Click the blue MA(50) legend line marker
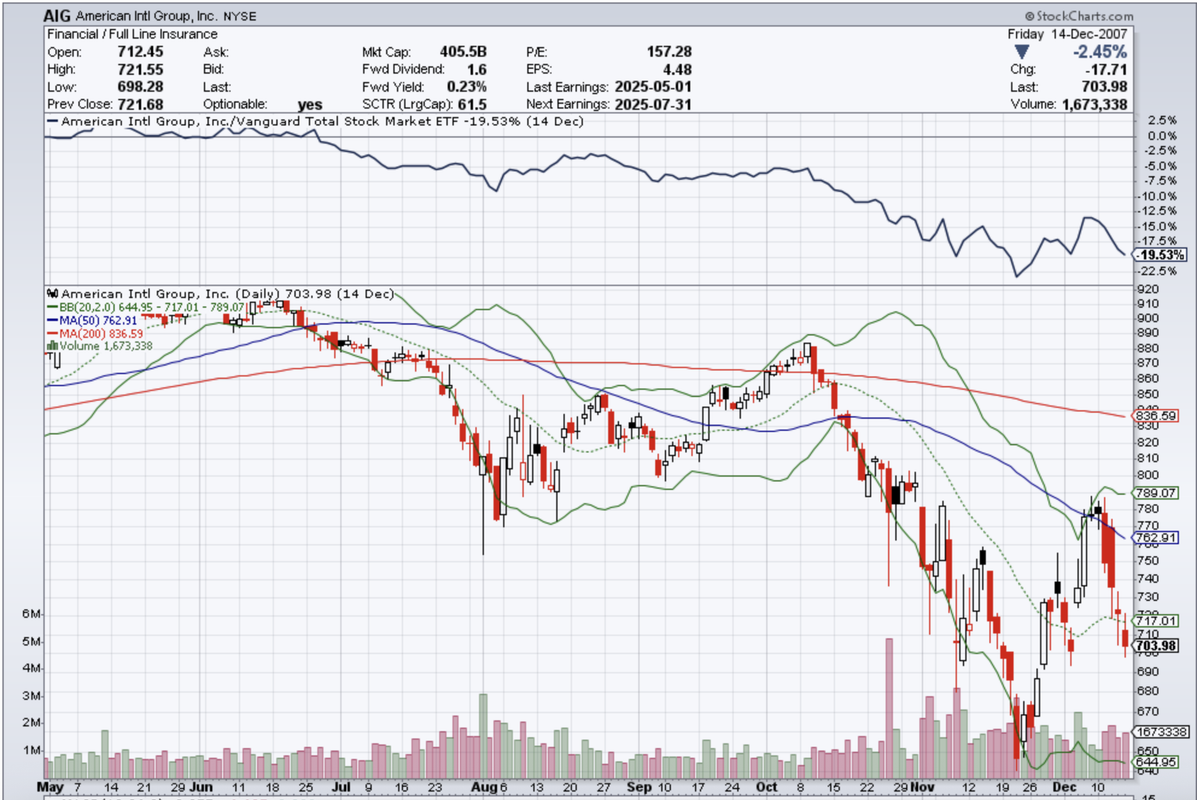The height and width of the screenshot is (800, 1197). pos(53,321)
